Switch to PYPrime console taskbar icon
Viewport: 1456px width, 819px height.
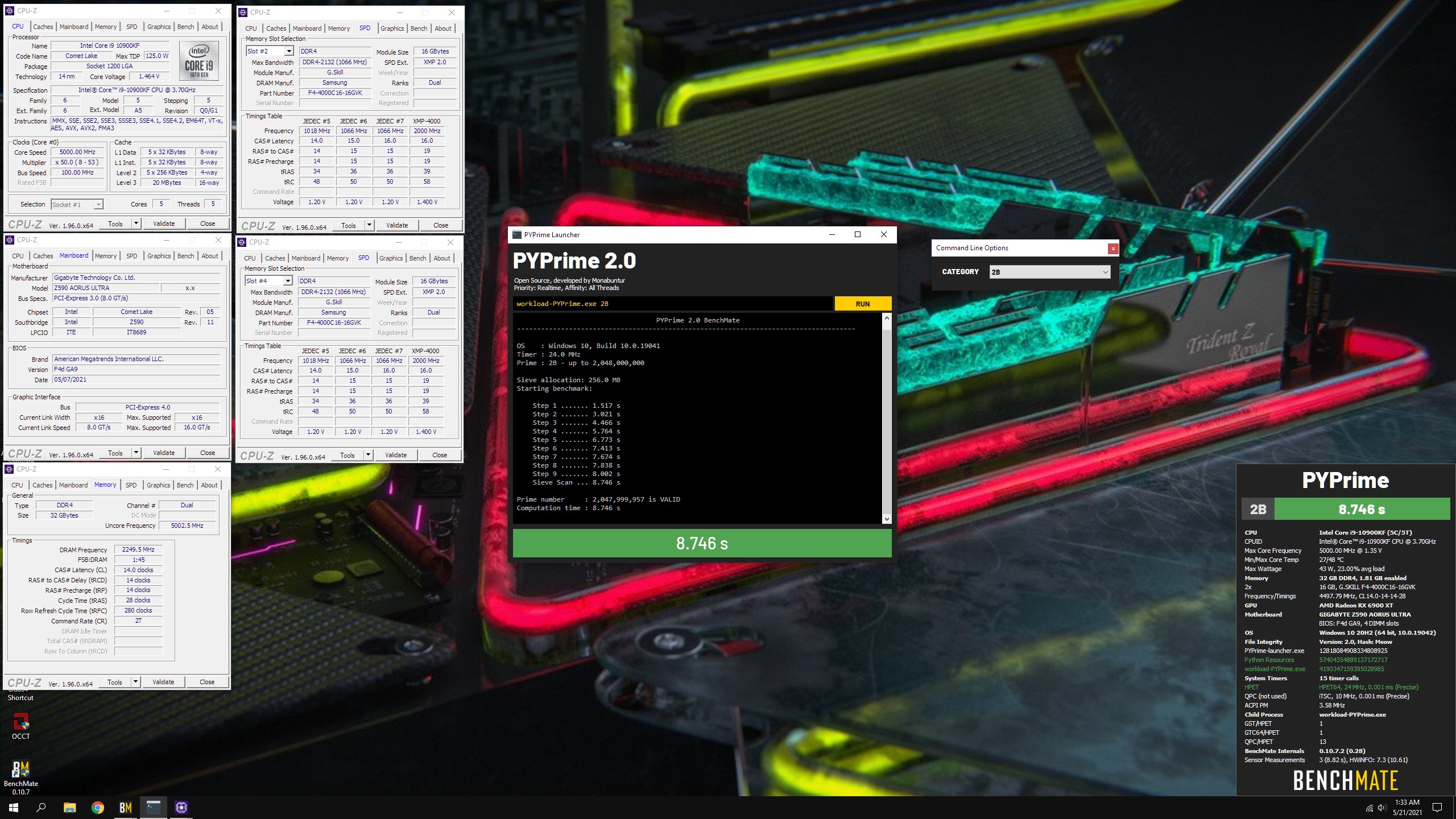[154, 807]
